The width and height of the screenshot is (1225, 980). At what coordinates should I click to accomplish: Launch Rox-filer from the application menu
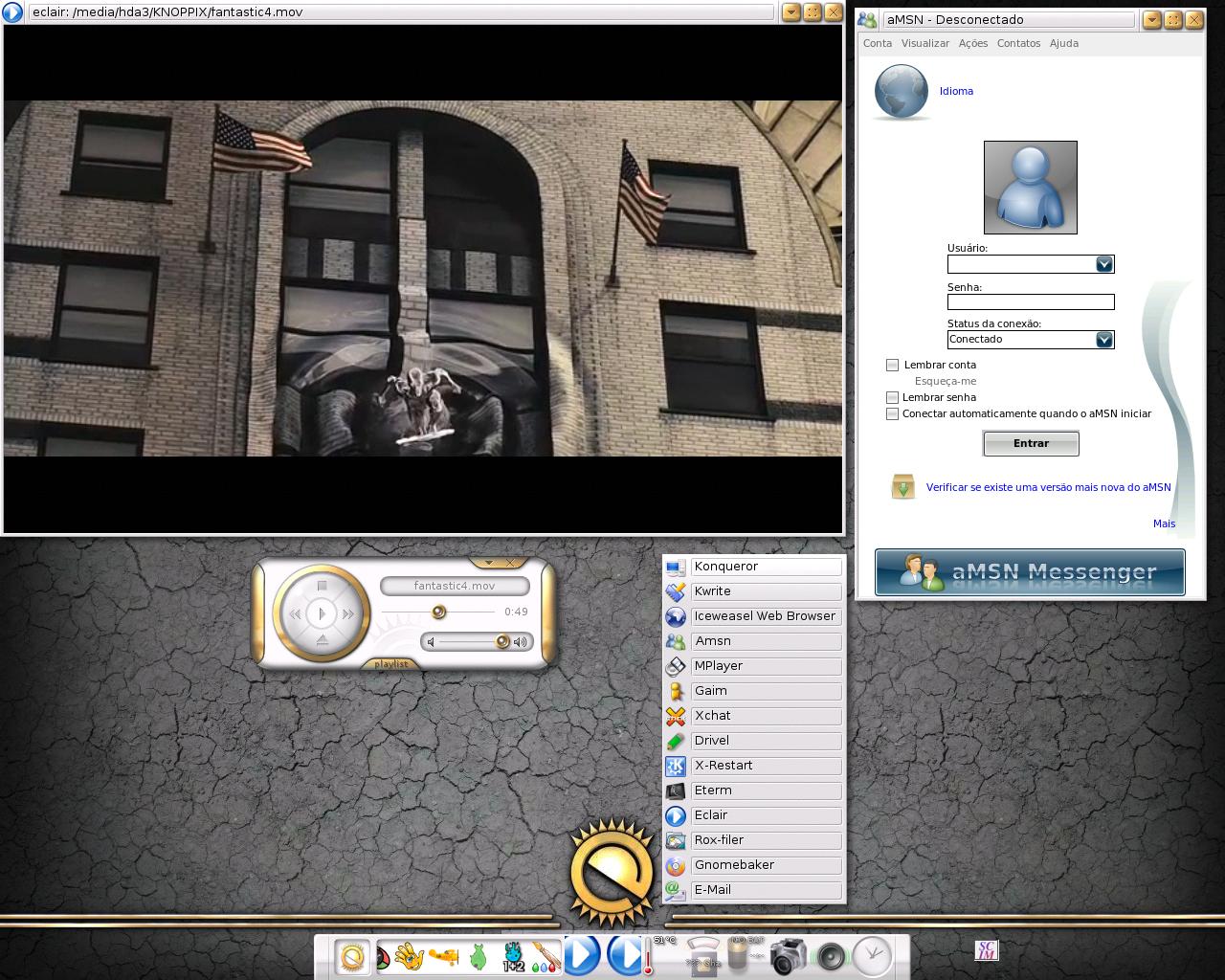[754, 840]
